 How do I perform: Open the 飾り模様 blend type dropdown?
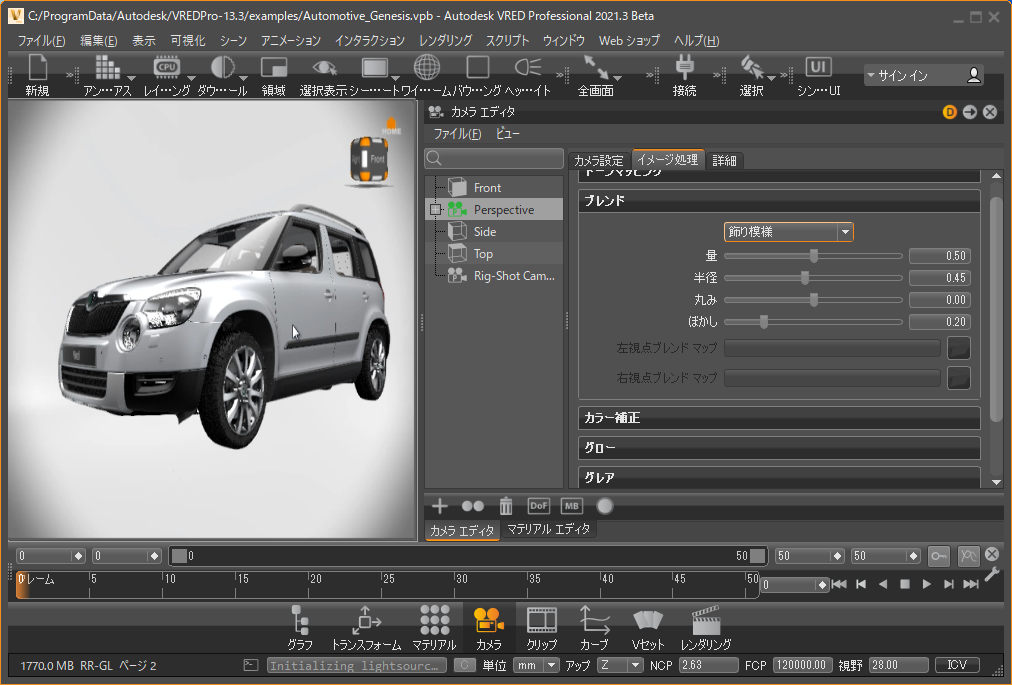tap(788, 232)
